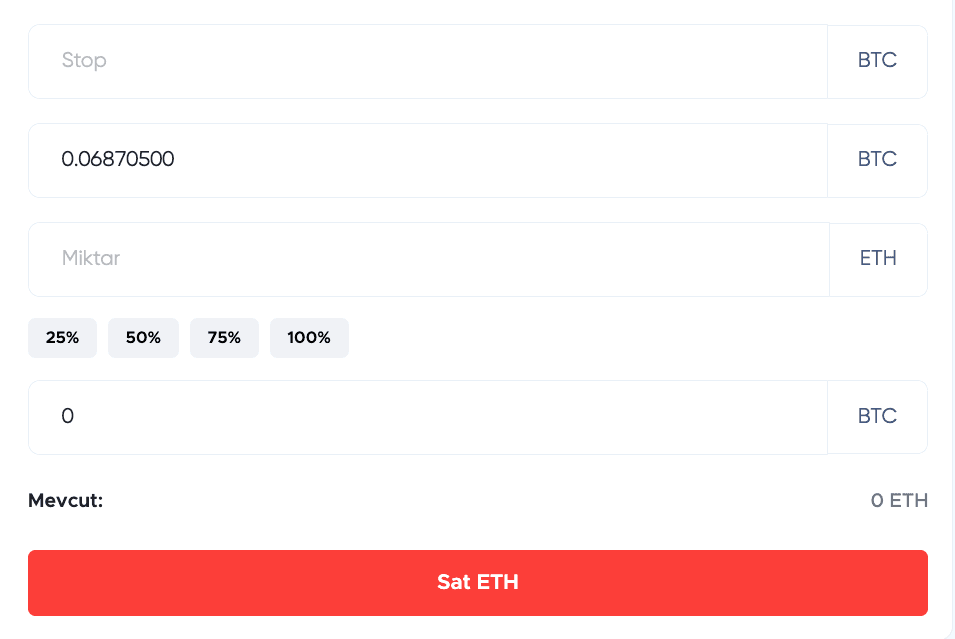Click the BTC unit beside Stop field
This screenshot has height=639, width=955.
point(877,61)
